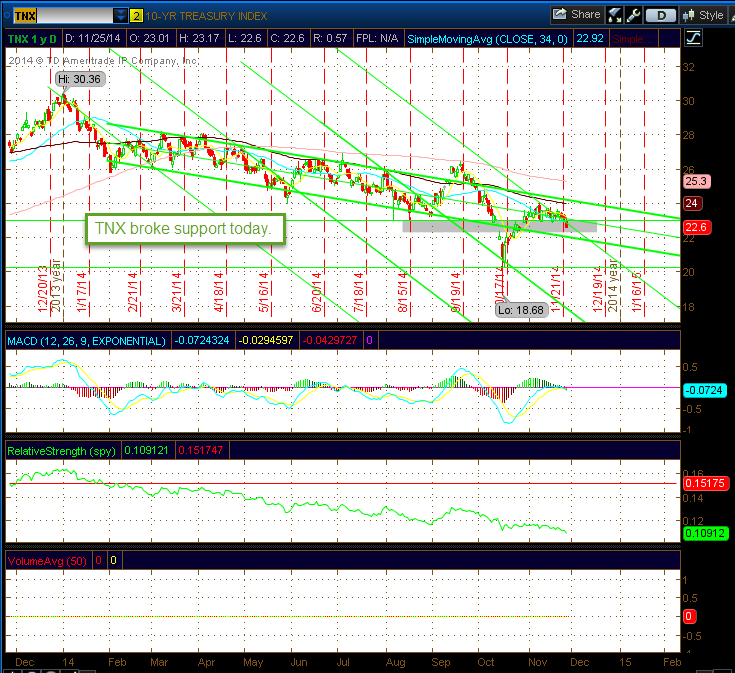Image resolution: width=735 pixels, height=673 pixels.
Task: Click the magenta 0 zero-line value
Action: pos(369,340)
